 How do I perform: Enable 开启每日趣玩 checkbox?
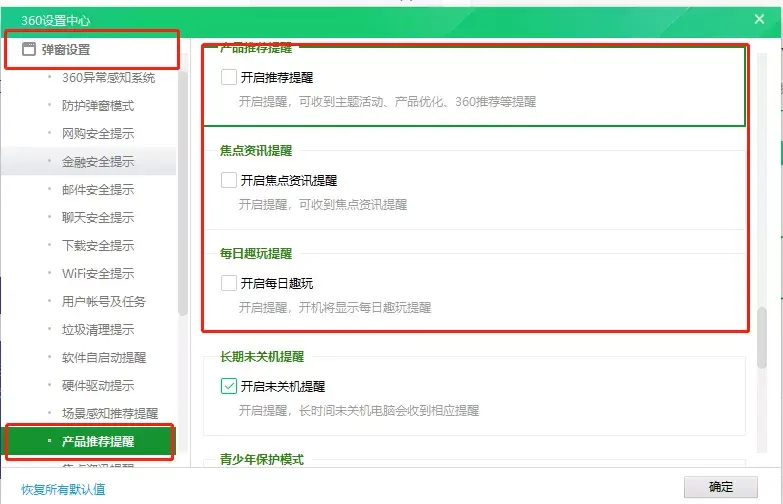[229, 283]
